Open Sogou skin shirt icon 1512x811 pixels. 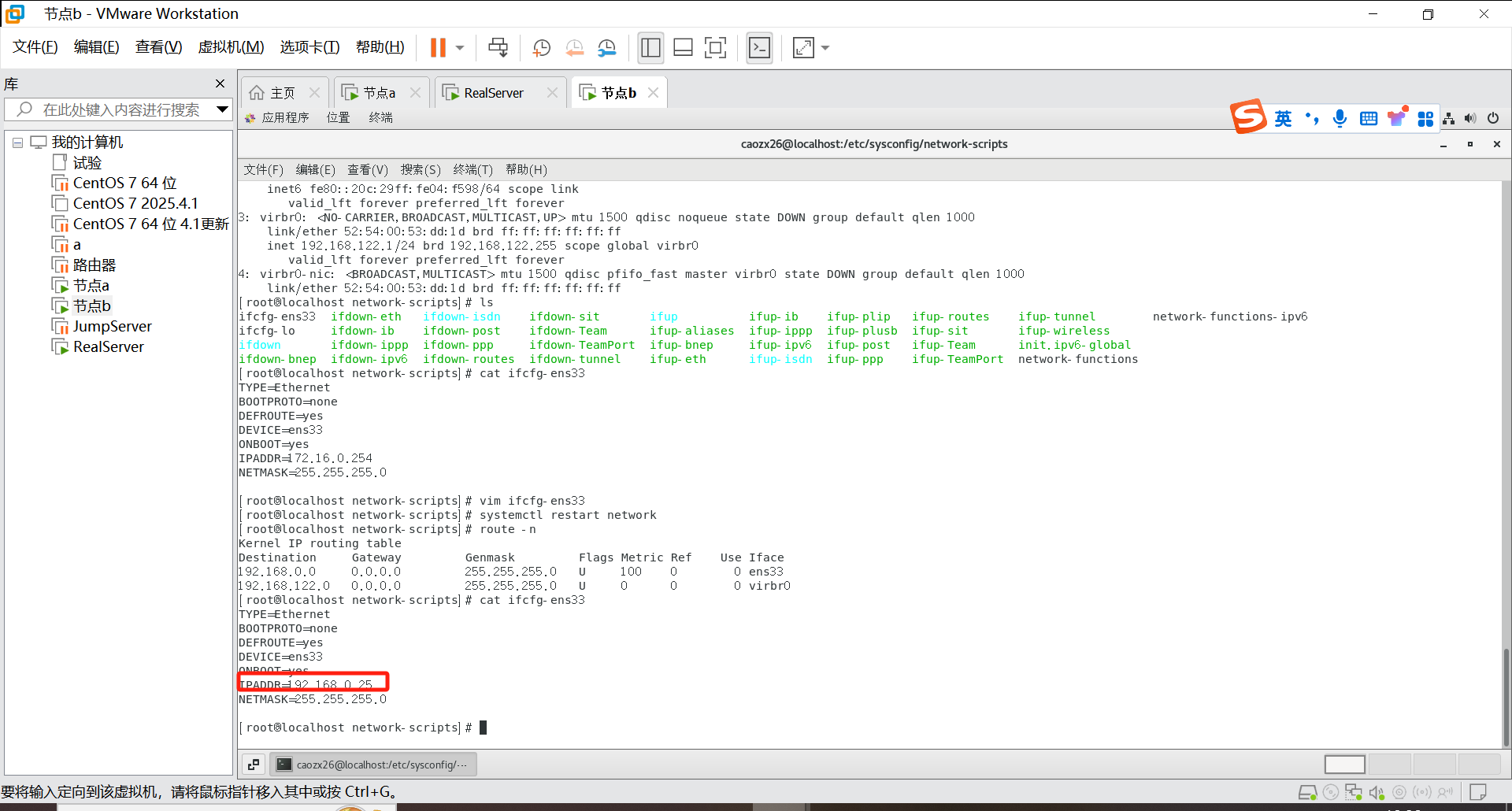[x=1397, y=117]
